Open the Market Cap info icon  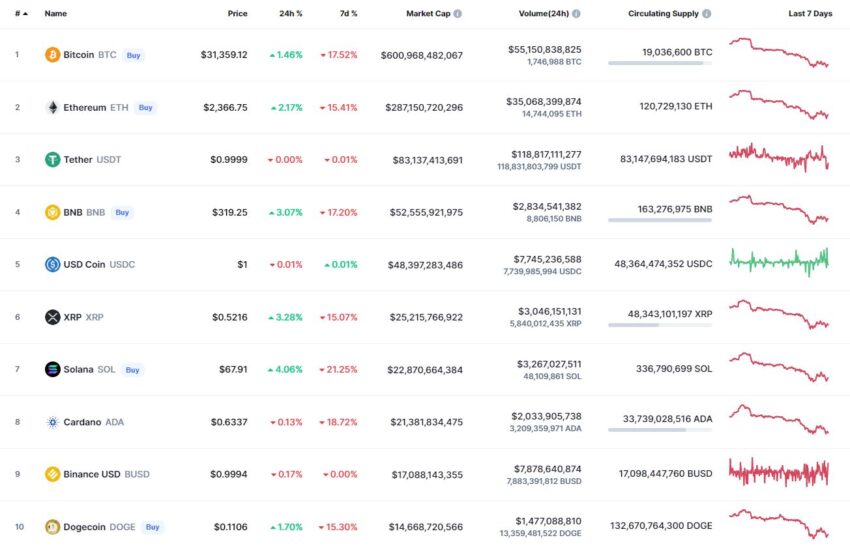tap(458, 14)
